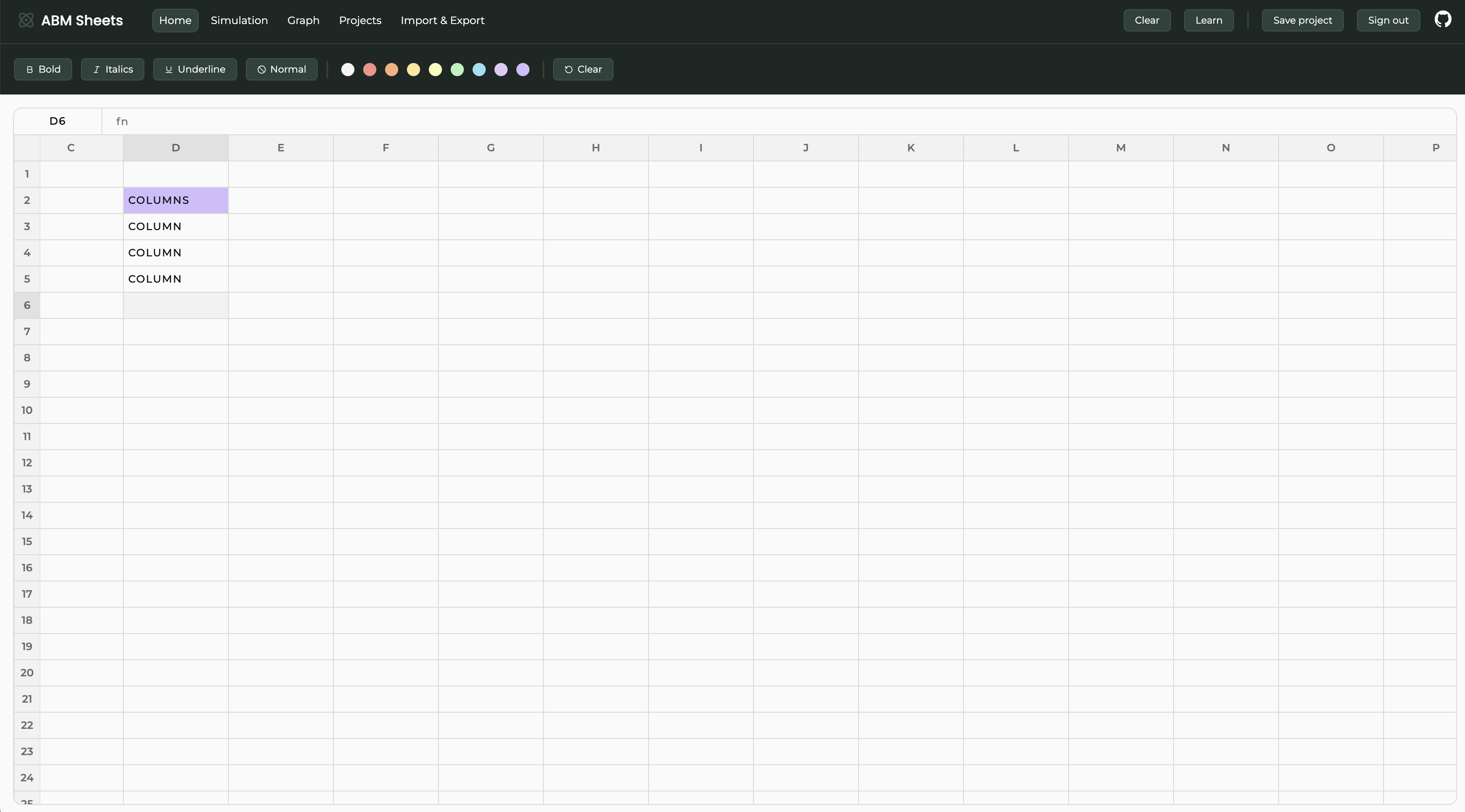
Task: Pick the yellow color swatch
Action: pyautogui.click(x=435, y=70)
